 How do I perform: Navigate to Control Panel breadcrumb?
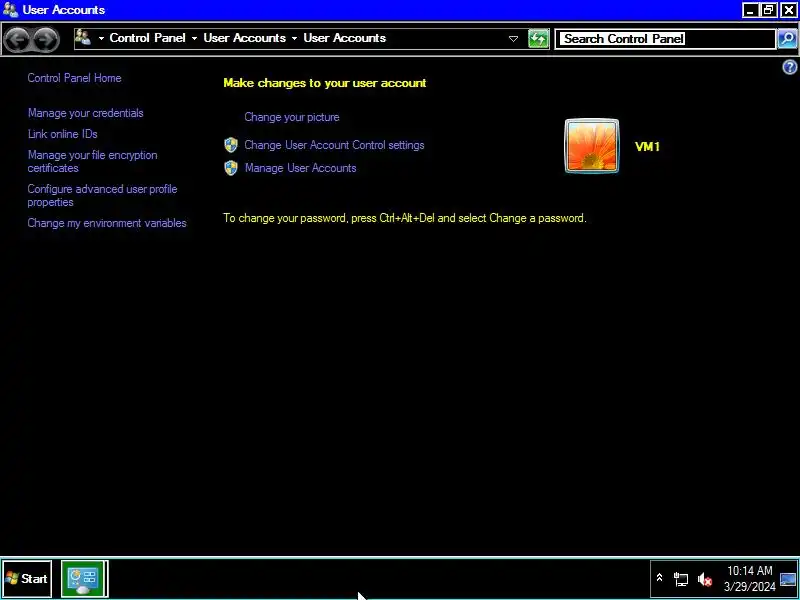click(x=147, y=38)
